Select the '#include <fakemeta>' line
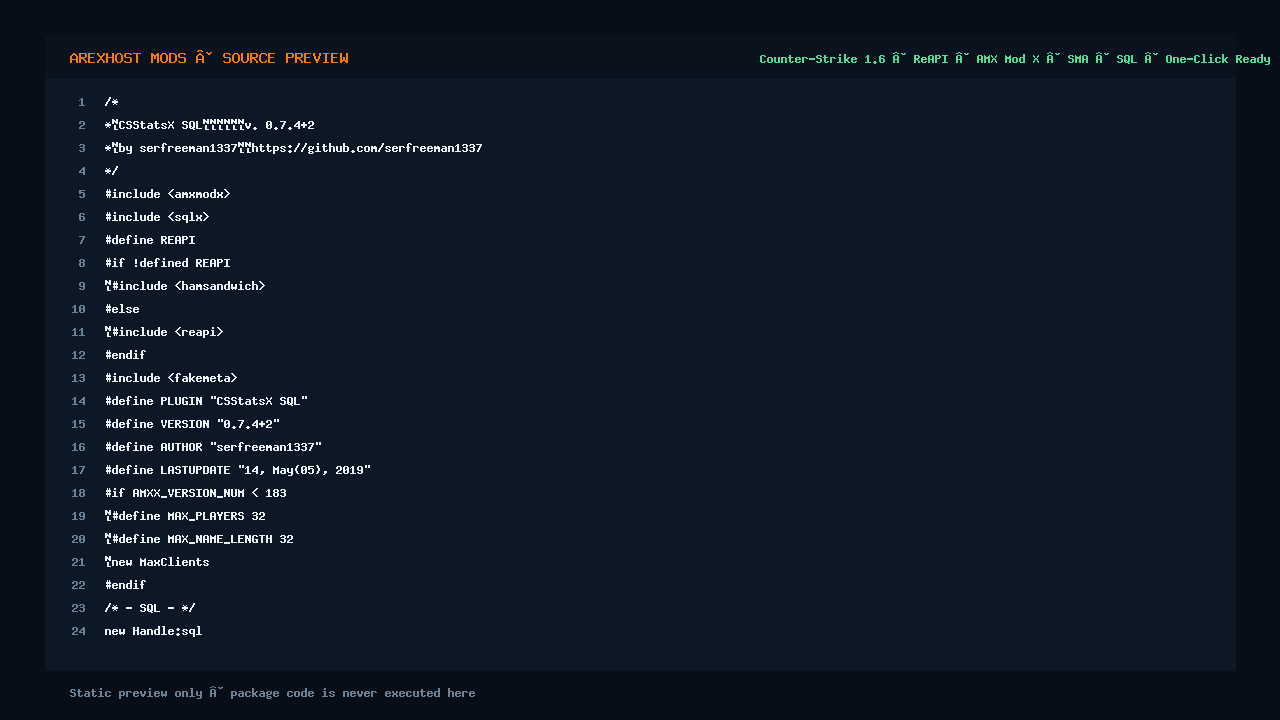The height and width of the screenshot is (720, 1280). coord(171,378)
